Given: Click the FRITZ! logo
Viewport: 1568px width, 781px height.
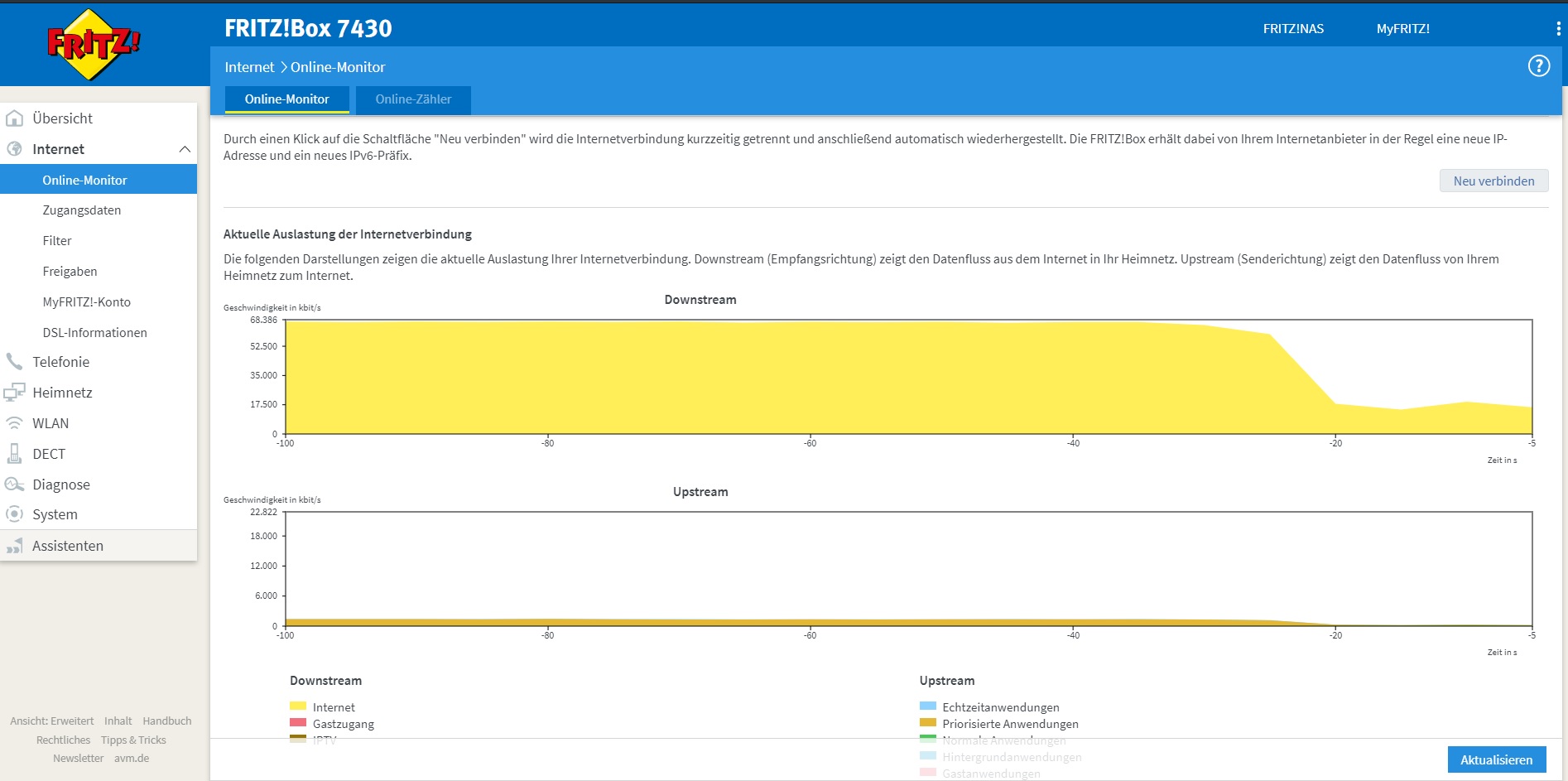Looking at the screenshot, I should 94,45.
